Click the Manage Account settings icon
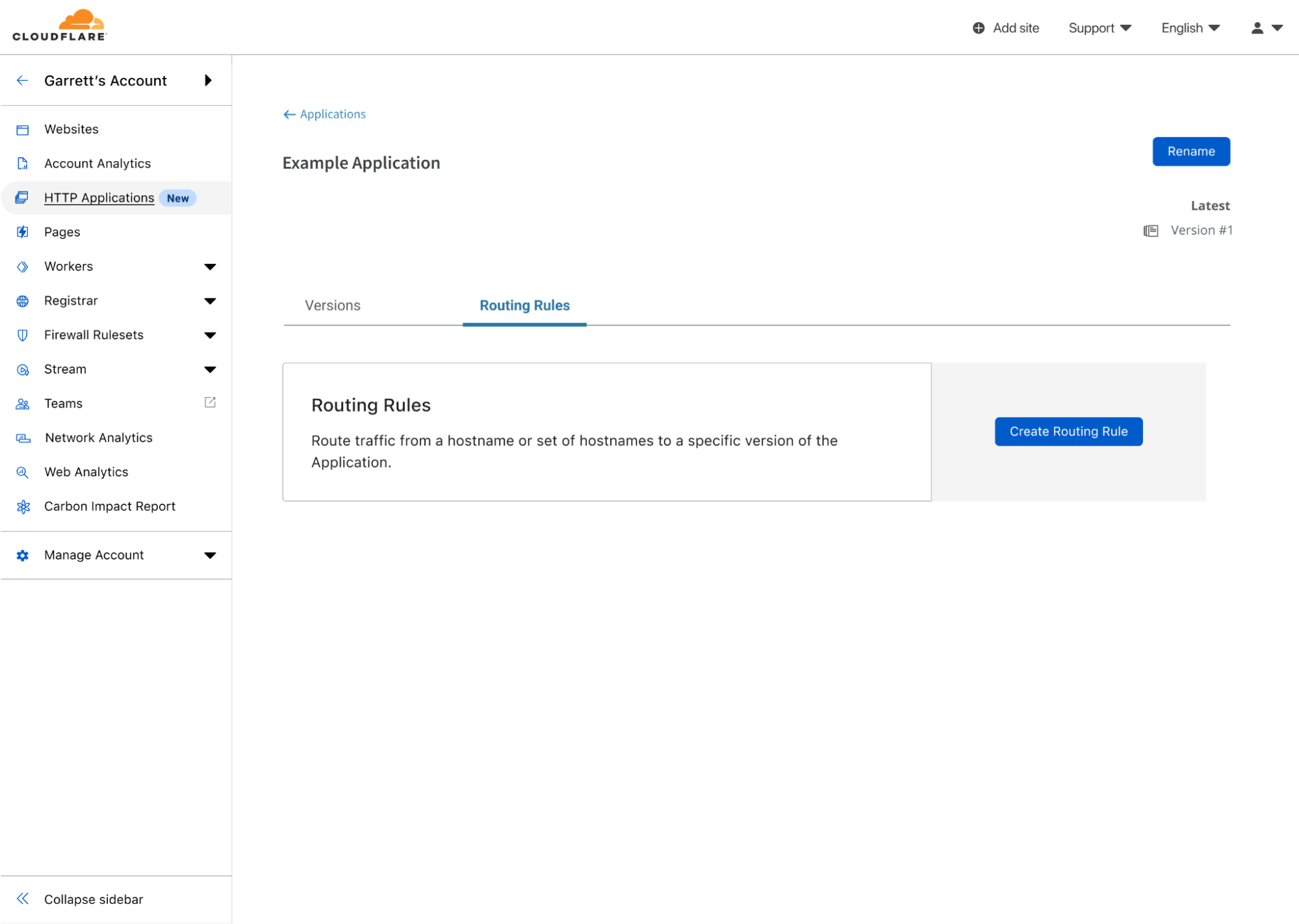 23,555
